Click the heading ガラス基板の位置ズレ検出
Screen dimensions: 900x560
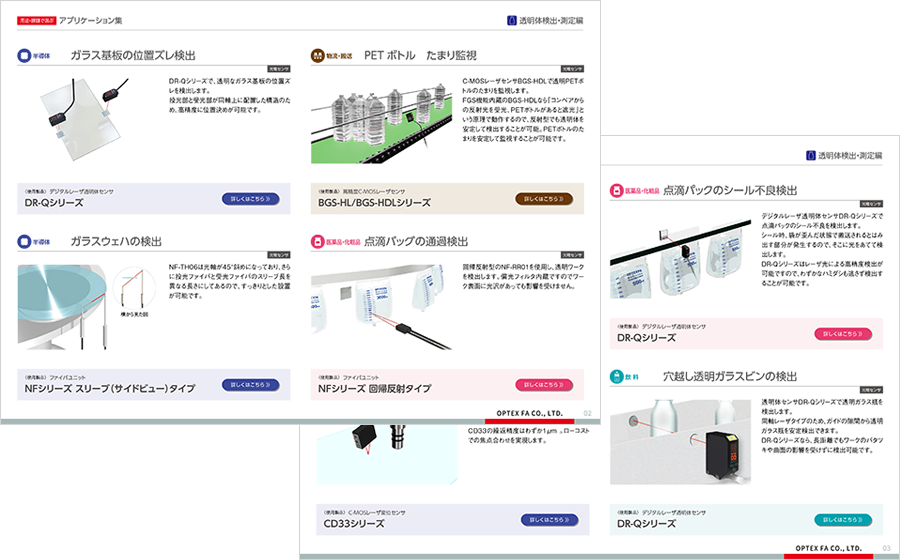pyautogui.click(x=133, y=56)
